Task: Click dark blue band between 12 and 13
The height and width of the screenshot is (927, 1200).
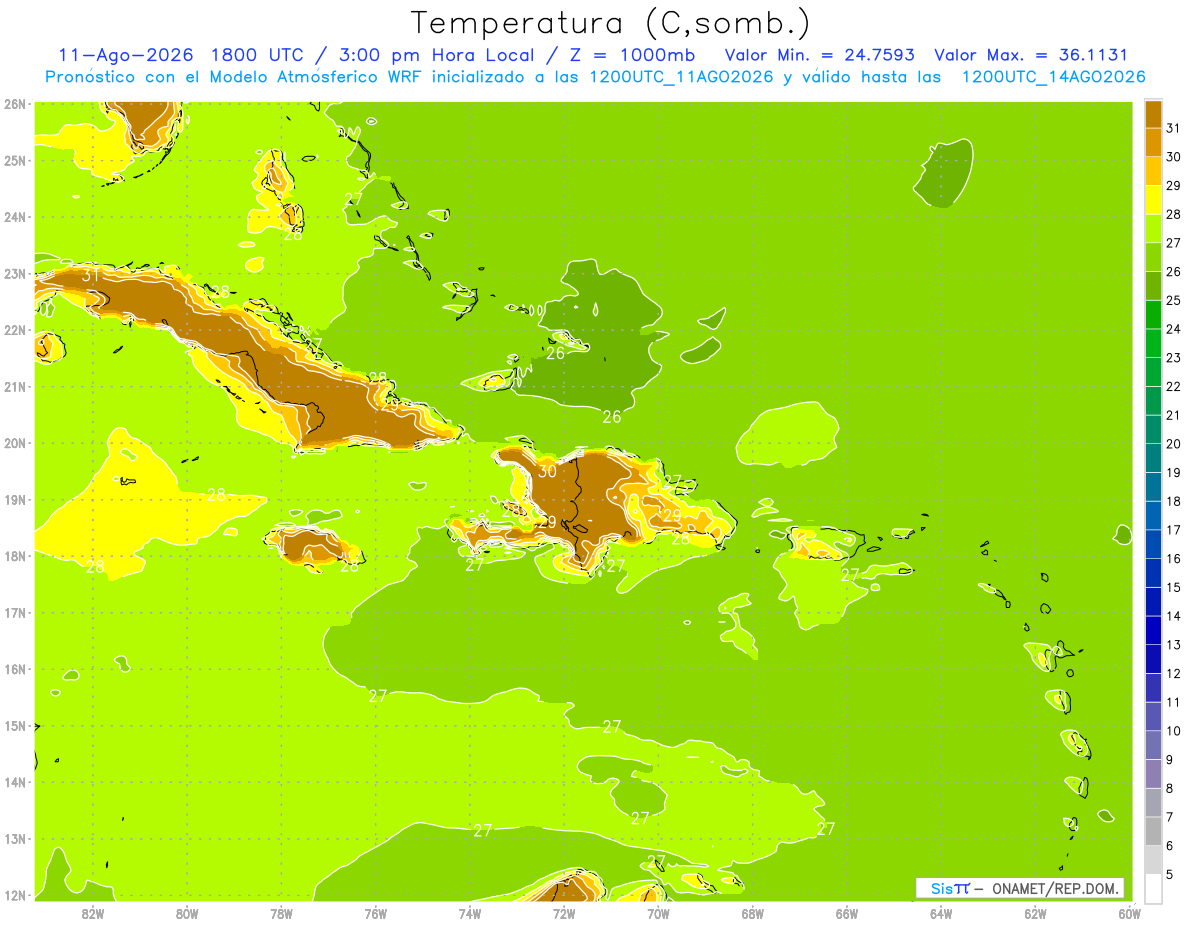Action: (x=1153, y=659)
